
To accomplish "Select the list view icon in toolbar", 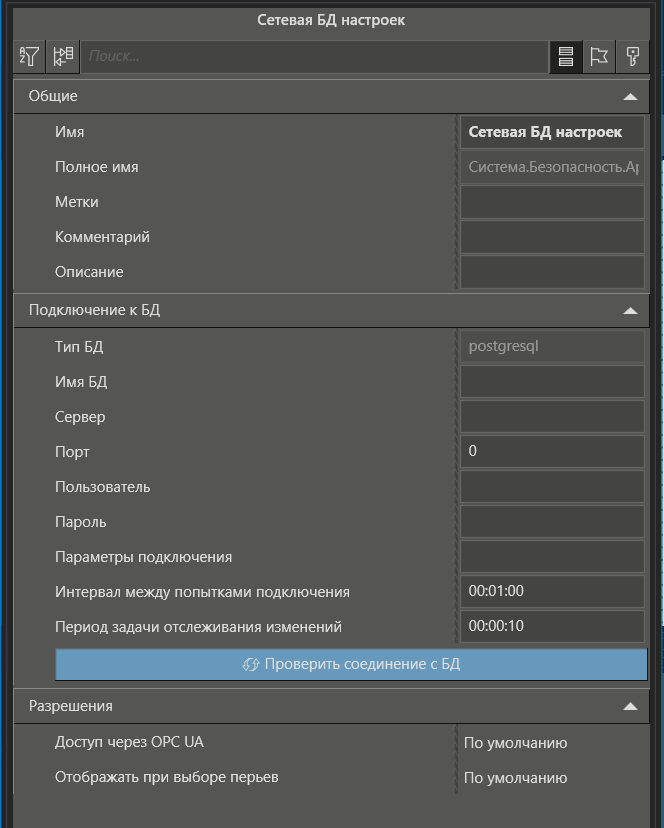I will point(566,56).
